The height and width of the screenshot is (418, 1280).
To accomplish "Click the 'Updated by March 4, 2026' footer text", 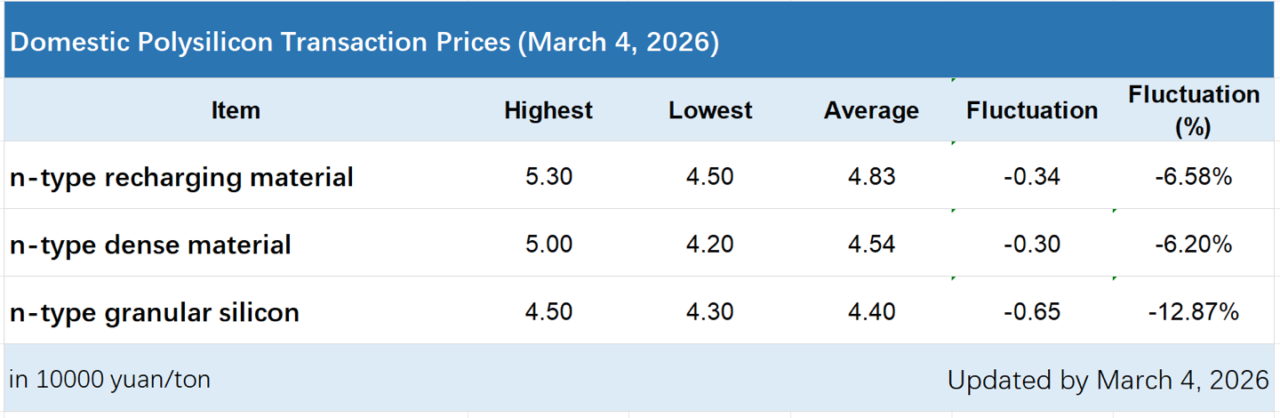I will (x=1108, y=380).
